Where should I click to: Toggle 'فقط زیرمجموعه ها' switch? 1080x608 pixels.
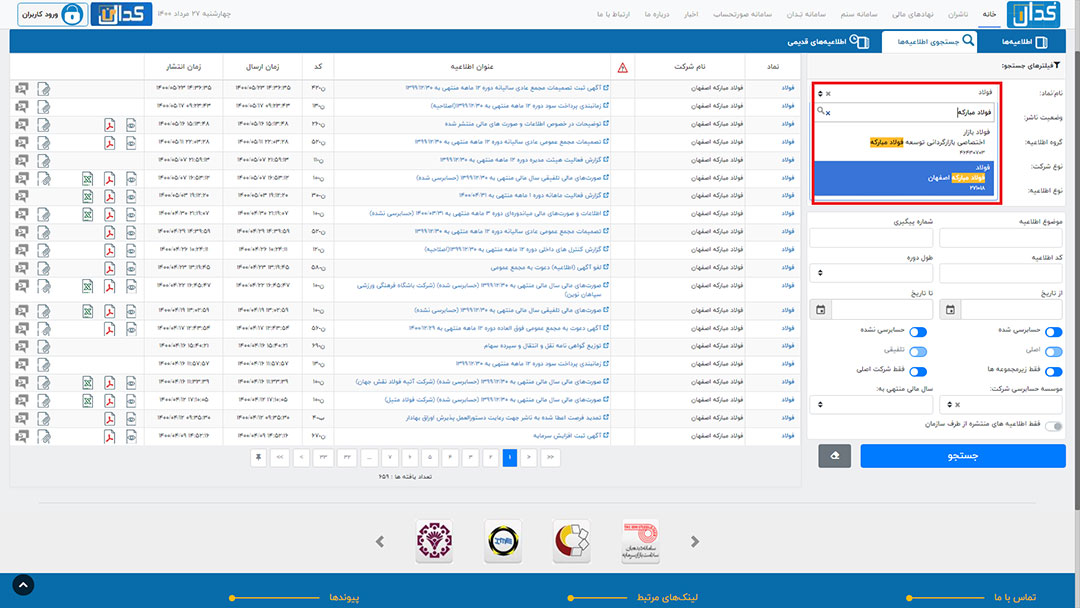click(1053, 372)
